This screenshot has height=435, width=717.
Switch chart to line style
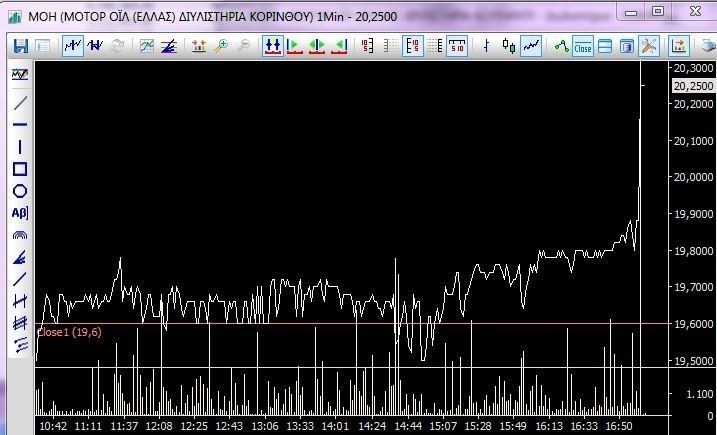532,46
